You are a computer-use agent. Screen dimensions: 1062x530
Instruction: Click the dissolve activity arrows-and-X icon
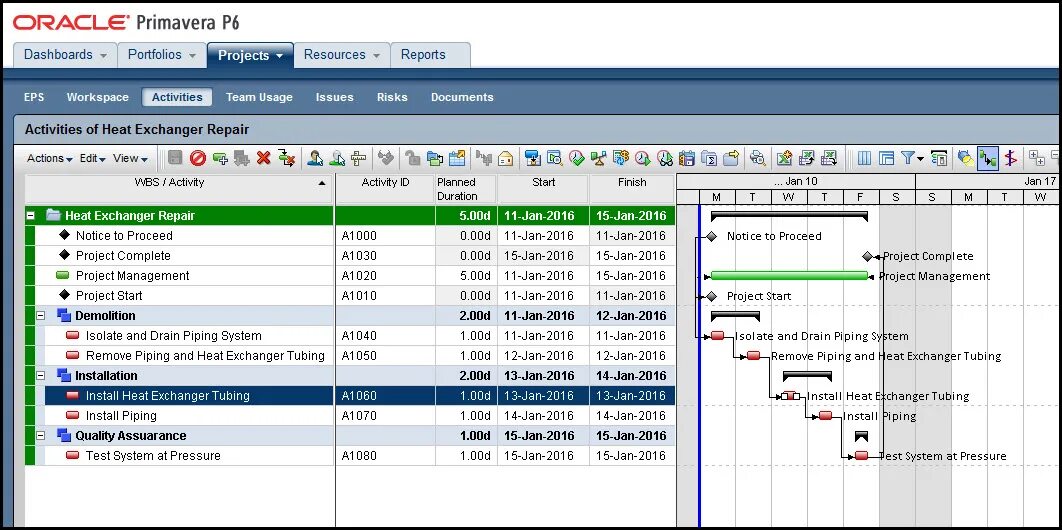(286, 158)
